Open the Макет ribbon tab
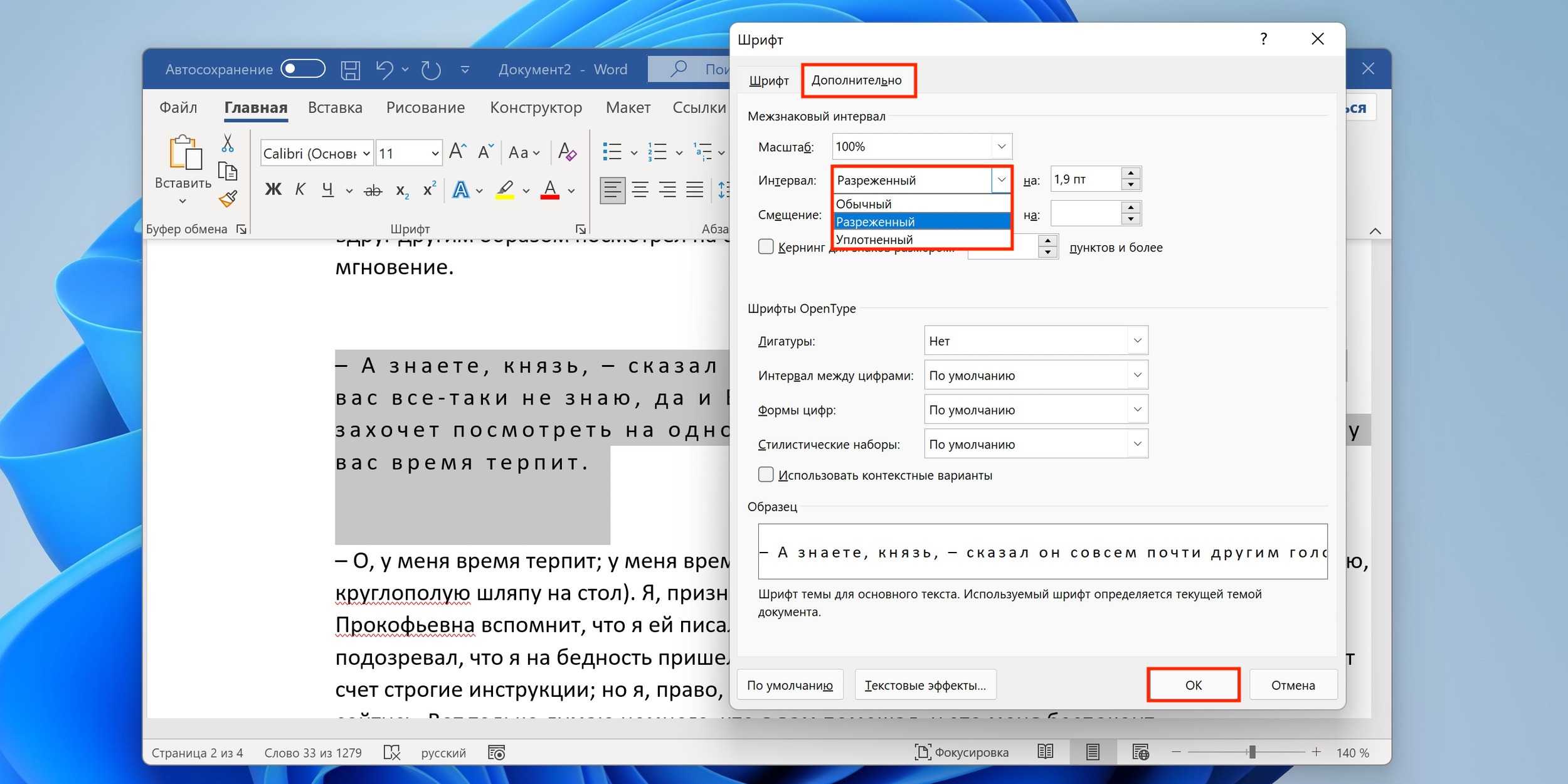The width and height of the screenshot is (1568, 784). coord(628,107)
